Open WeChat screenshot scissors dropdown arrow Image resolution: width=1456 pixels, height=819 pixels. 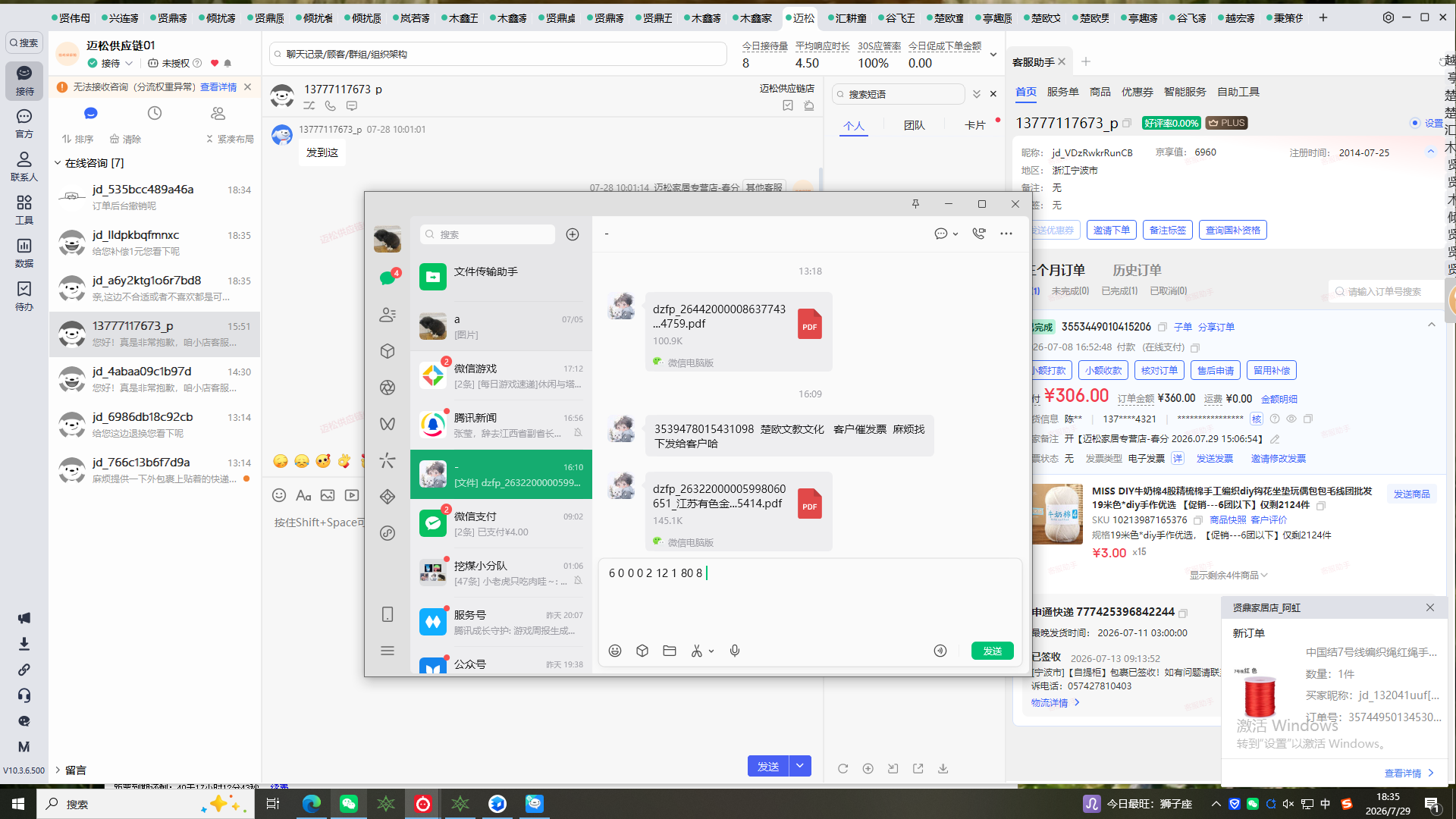click(711, 651)
